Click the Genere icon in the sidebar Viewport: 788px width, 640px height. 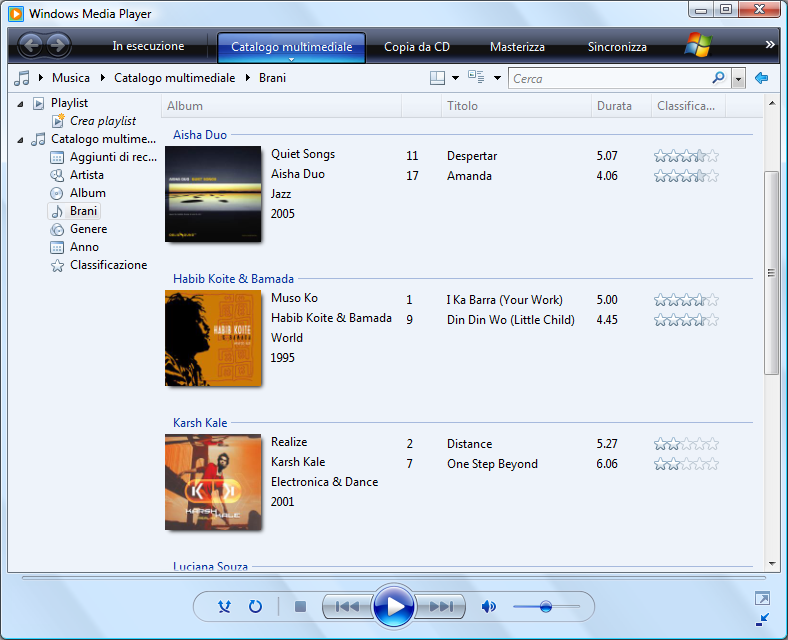[57, 230]
